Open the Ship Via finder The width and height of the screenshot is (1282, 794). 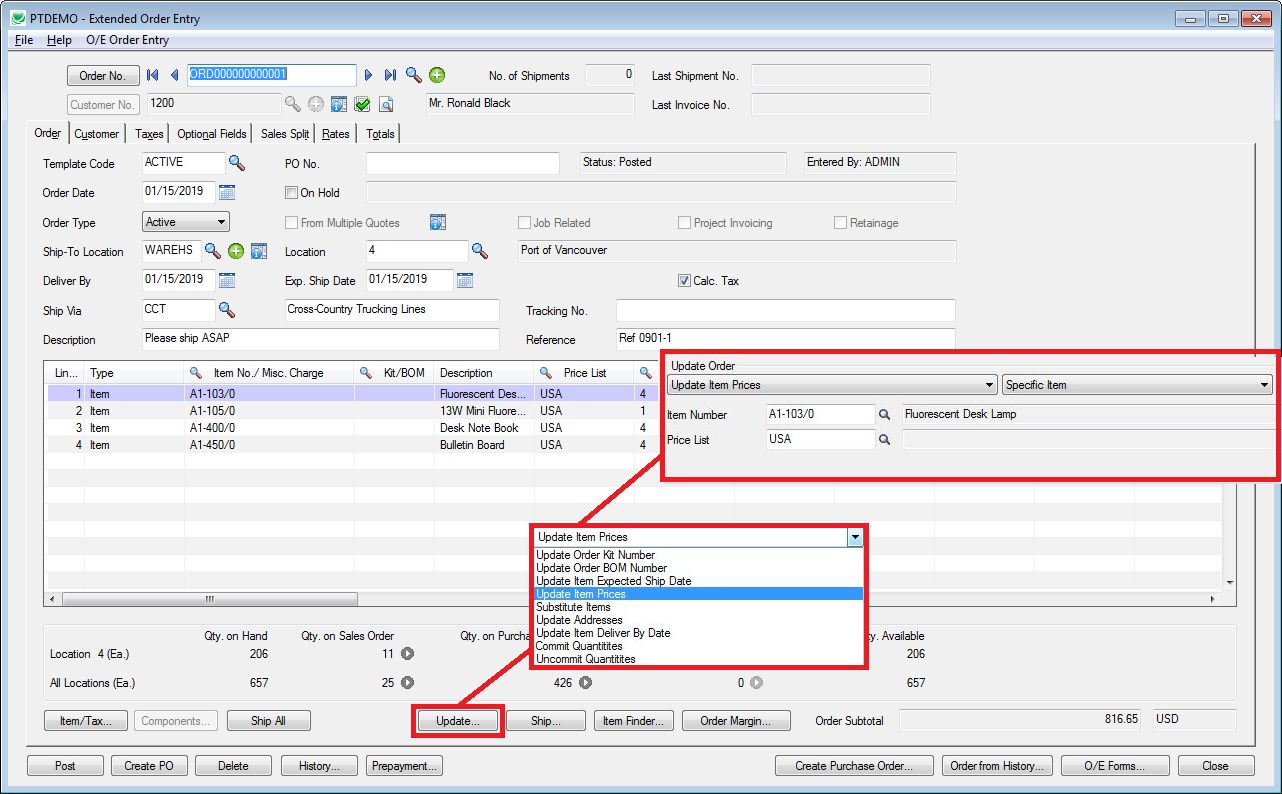tap(226, 310)
